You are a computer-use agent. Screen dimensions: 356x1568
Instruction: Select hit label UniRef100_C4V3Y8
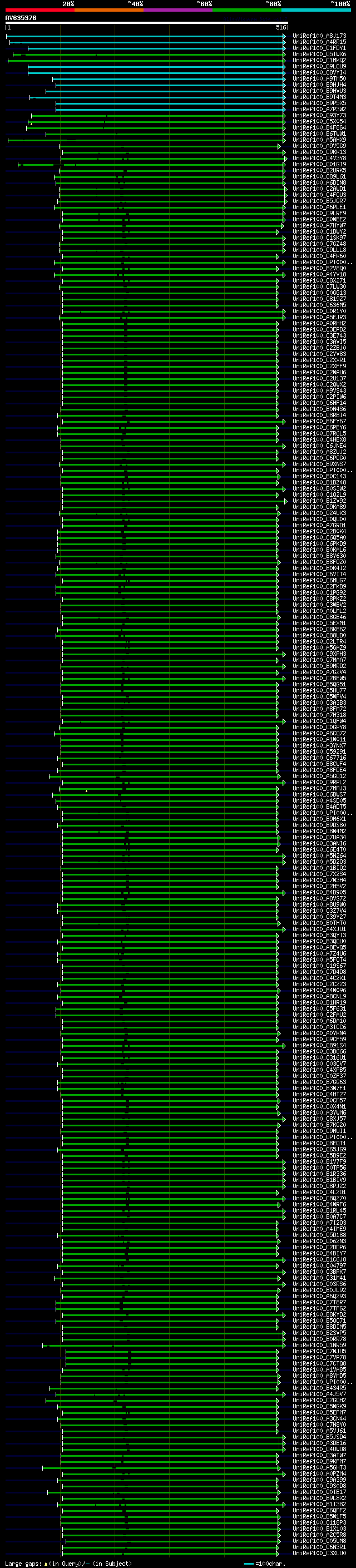click(x=319, y=159)
